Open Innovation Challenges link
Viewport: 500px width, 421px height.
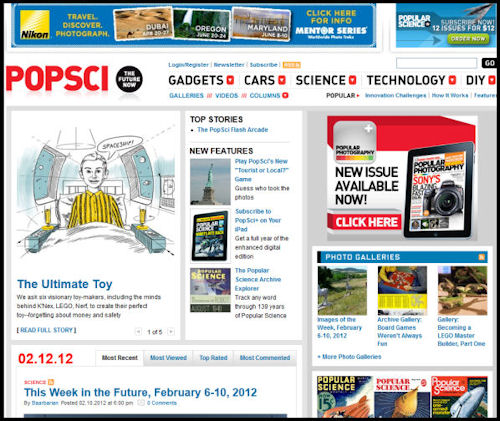click(395, 95)
